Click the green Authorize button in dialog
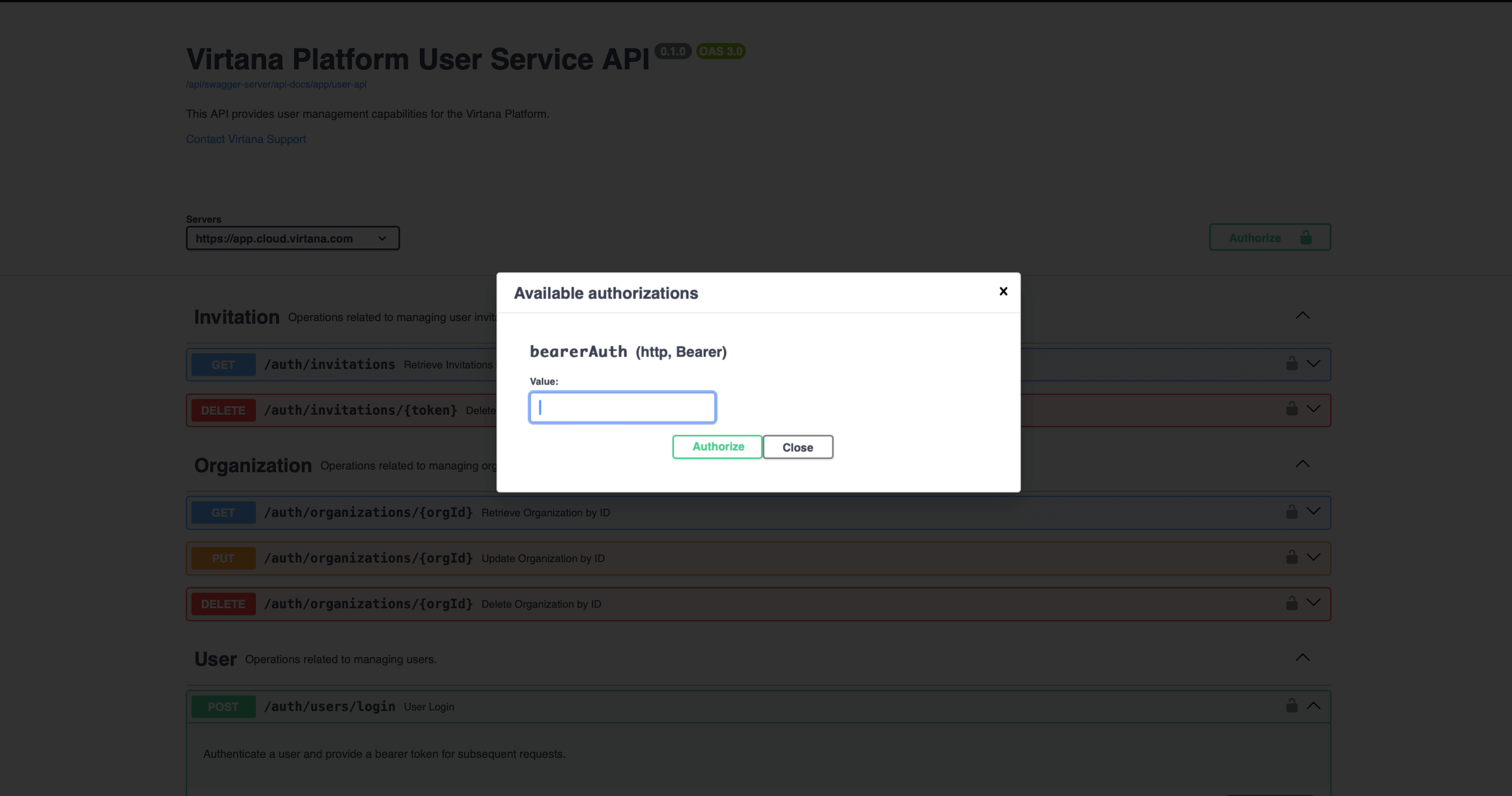 coord(717,447)
